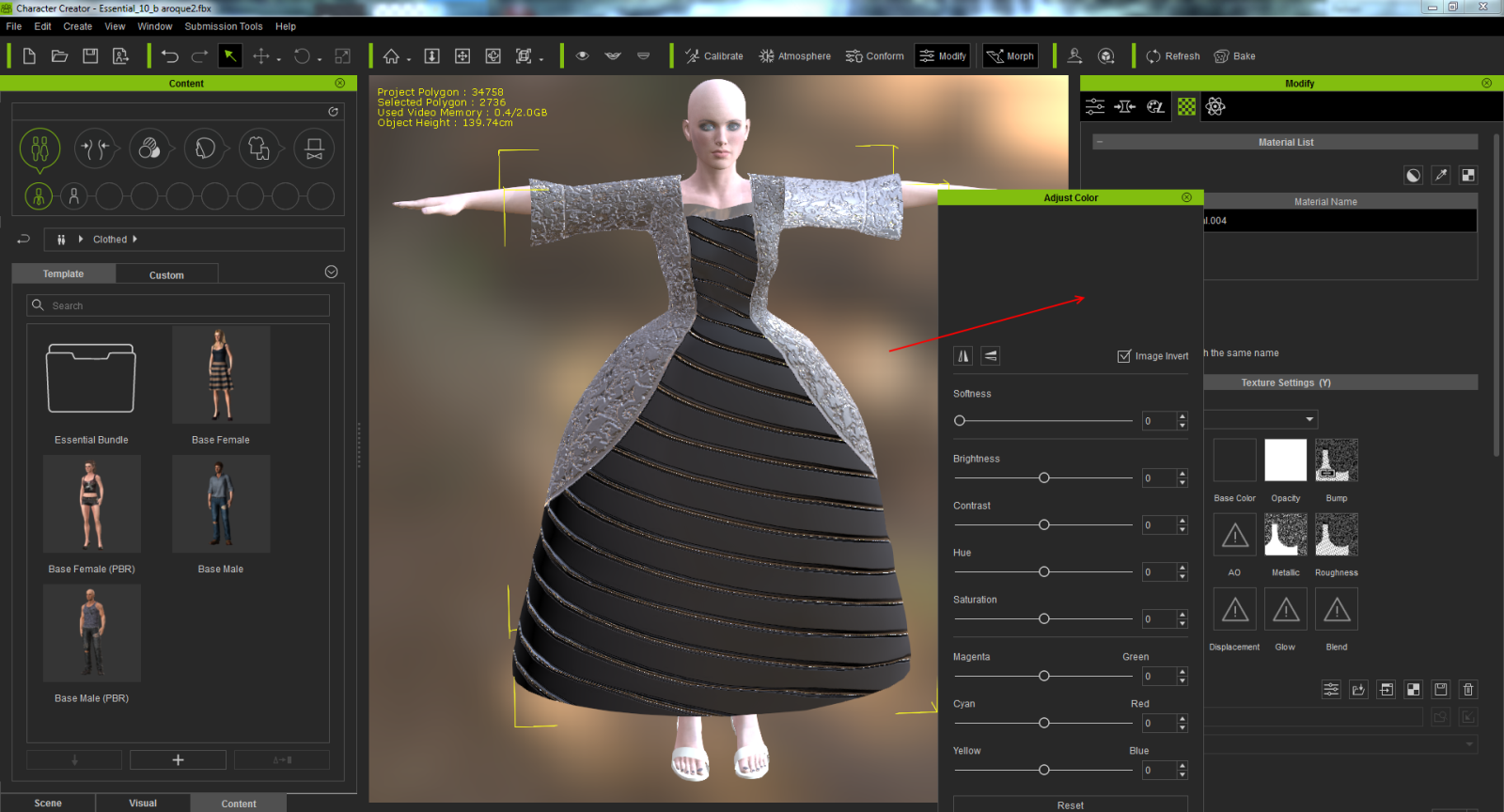
Task: Click the plus add-content button
Action: (x=178, y=760)
